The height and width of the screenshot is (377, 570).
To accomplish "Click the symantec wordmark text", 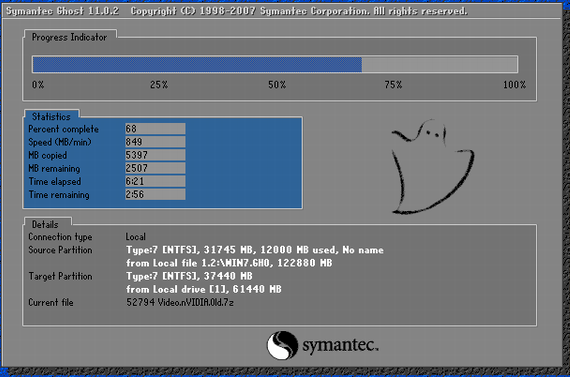I will (340, 344).
